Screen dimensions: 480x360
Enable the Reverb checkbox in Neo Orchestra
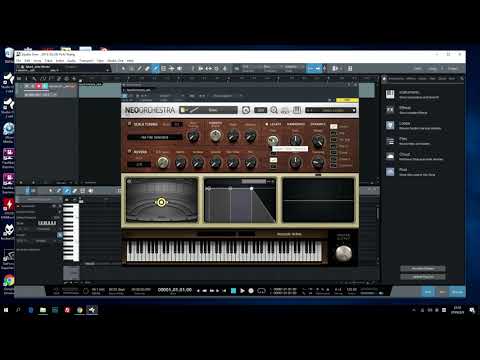click(130, 151)
